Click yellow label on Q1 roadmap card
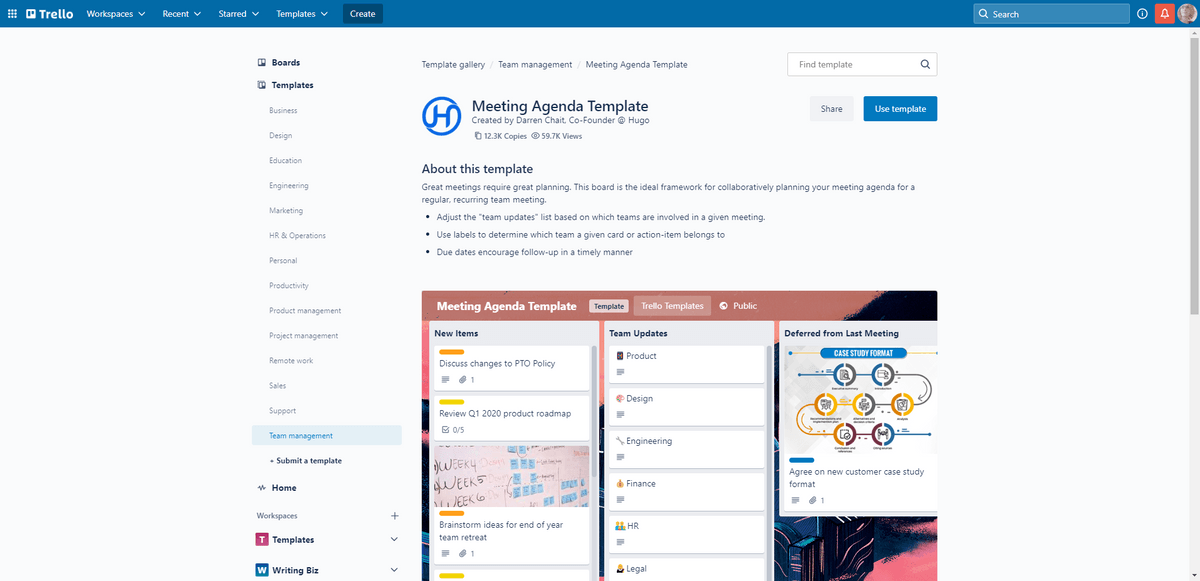The height and width of the screenshot is (581, 1200). [451, 402]
